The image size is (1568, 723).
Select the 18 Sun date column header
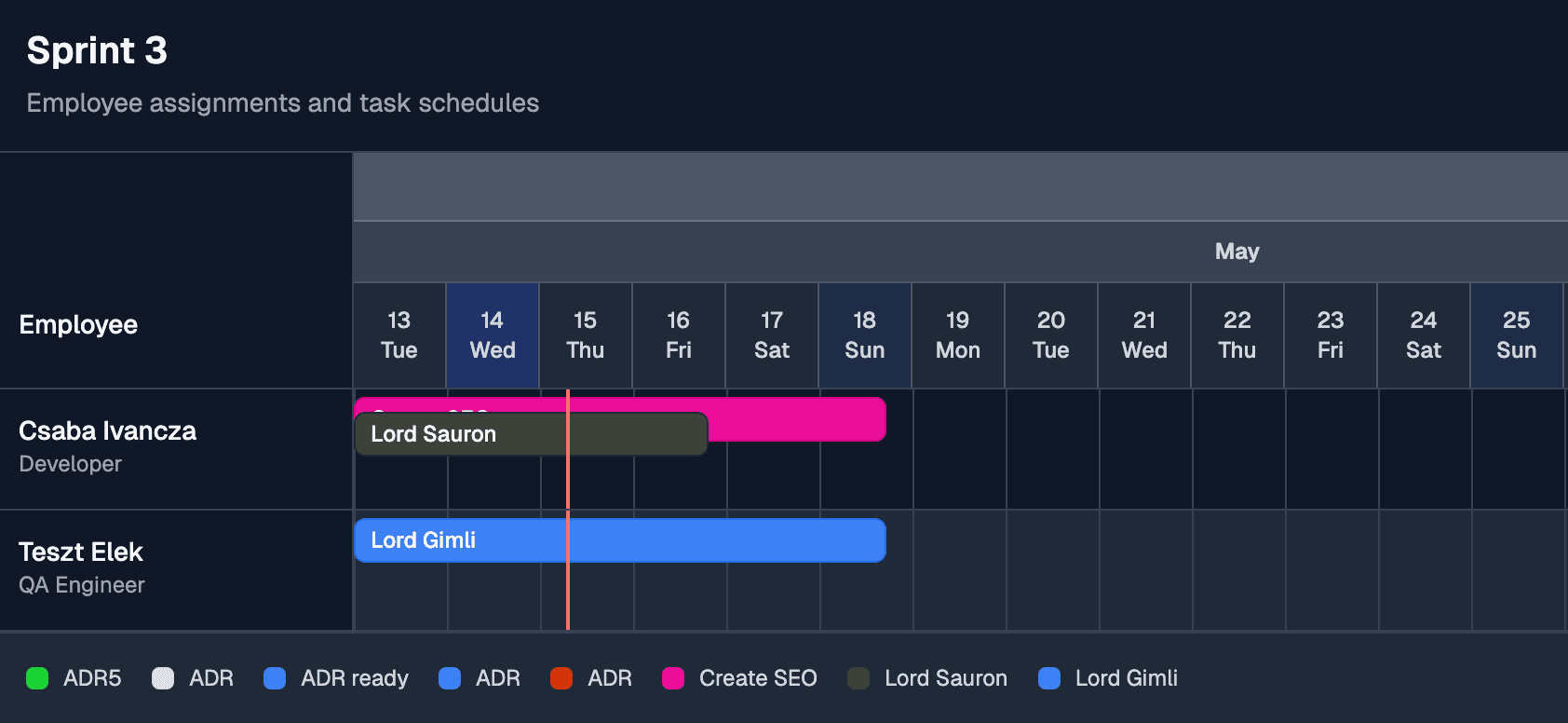point(865,335)
